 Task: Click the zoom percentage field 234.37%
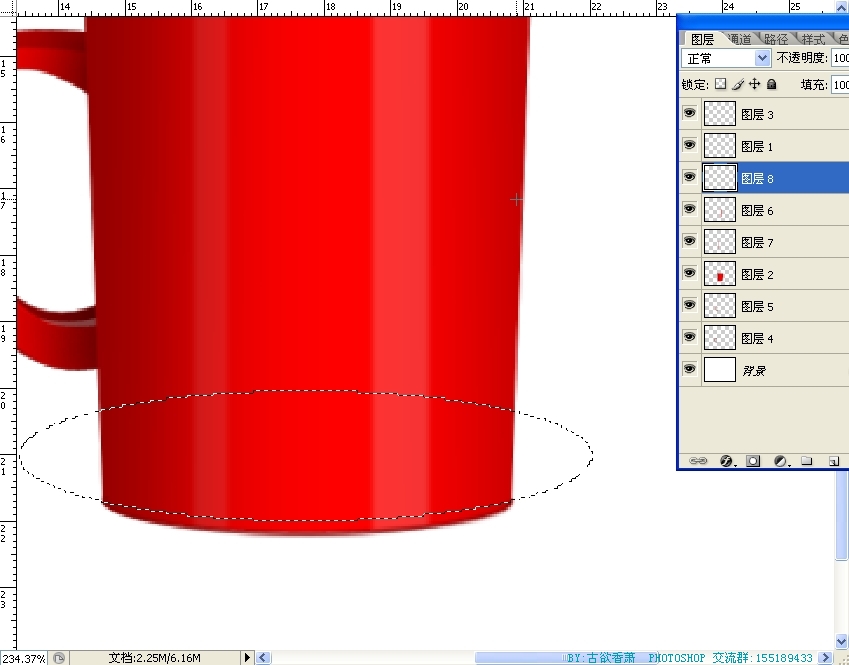coord(23,658)
